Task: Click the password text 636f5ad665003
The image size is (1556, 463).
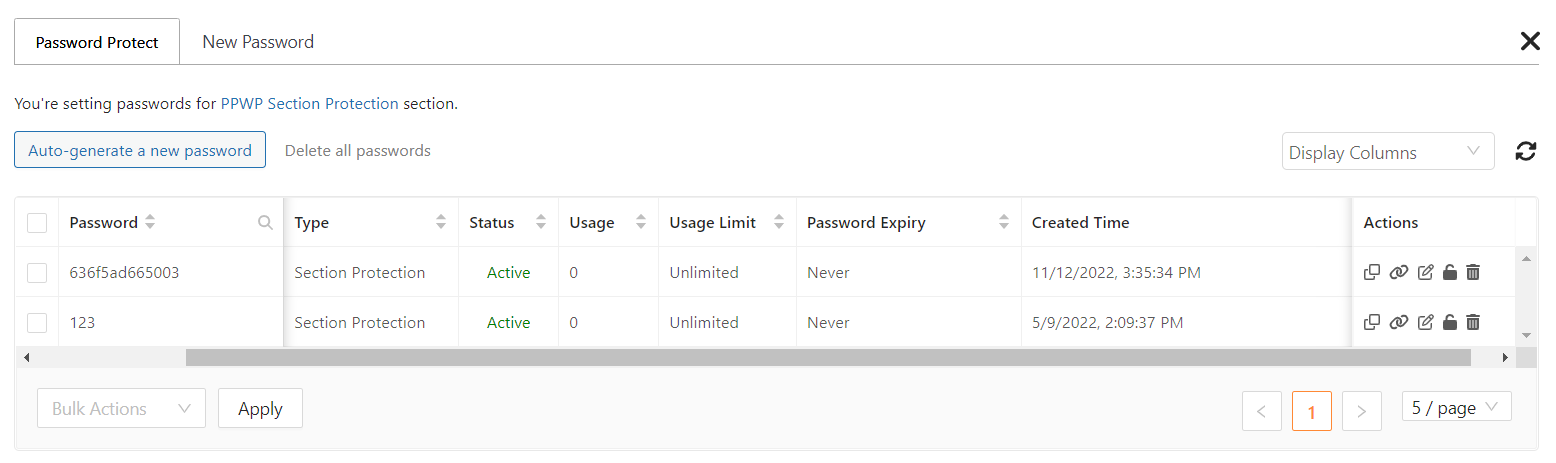Action: pos(124,272)
